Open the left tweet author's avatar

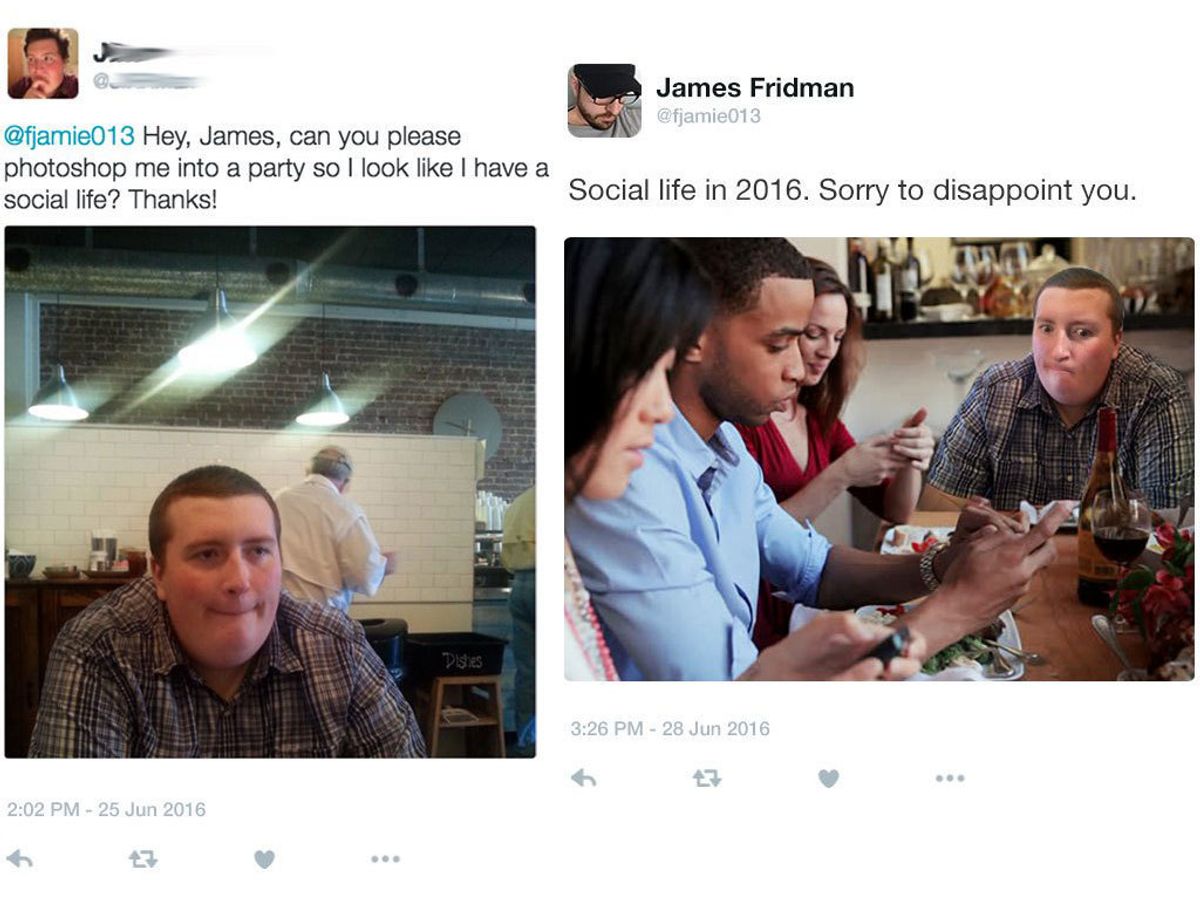(x=43, y=64)
